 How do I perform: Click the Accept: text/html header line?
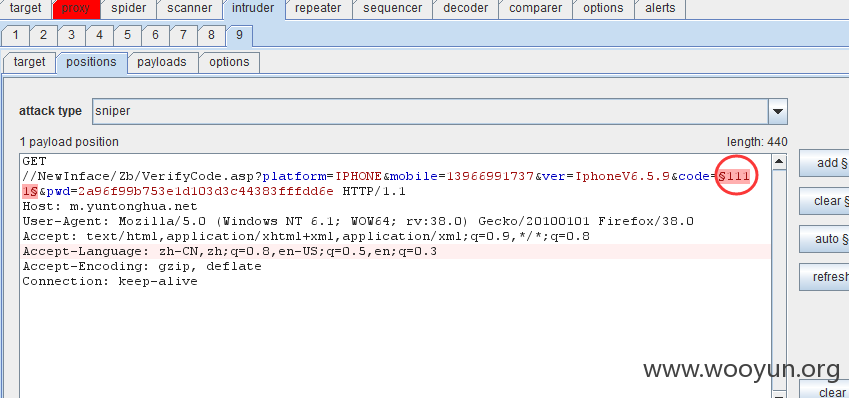[x=306, y=237]
